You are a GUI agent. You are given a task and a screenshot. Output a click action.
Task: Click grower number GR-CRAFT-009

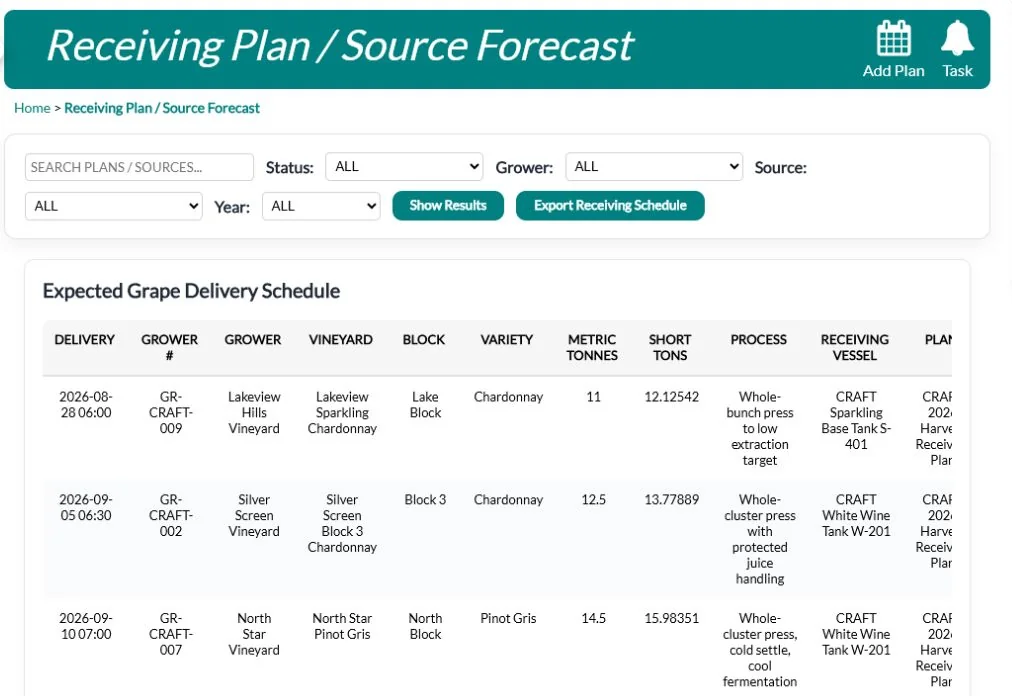click(171, 413)
